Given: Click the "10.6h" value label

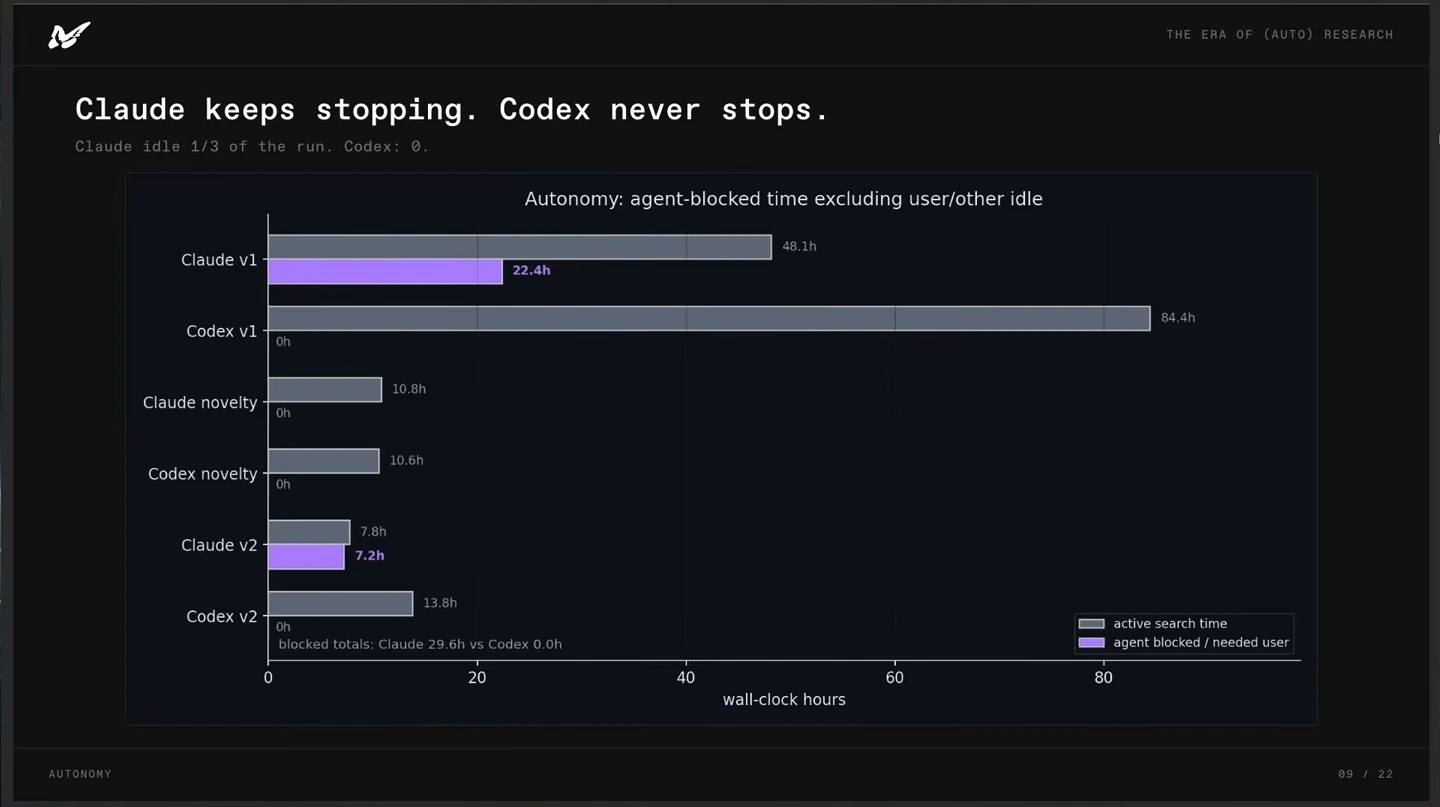Looking at the screenshot, I should 407,461.
